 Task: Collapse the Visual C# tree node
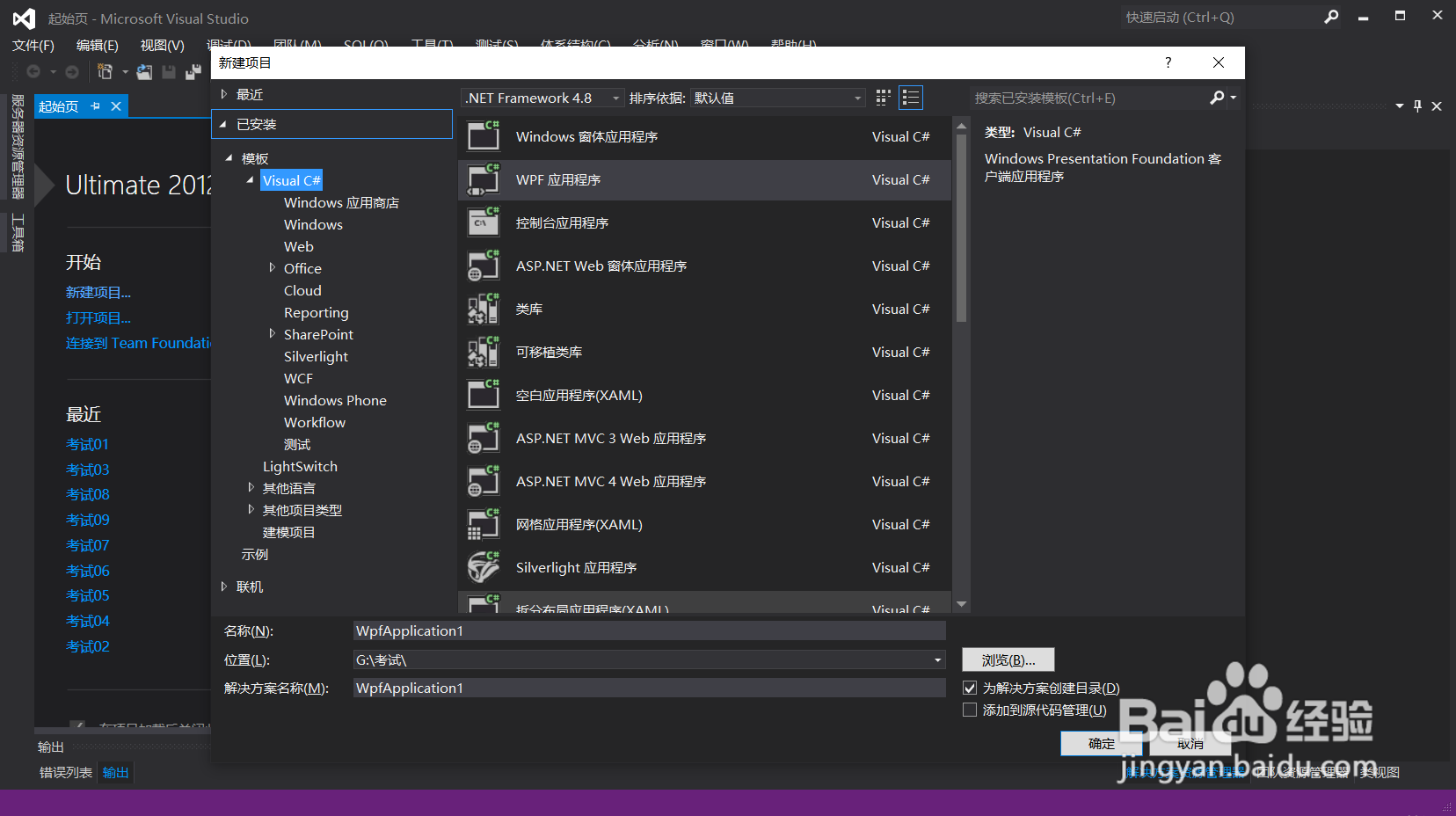[x=251, y=180]
